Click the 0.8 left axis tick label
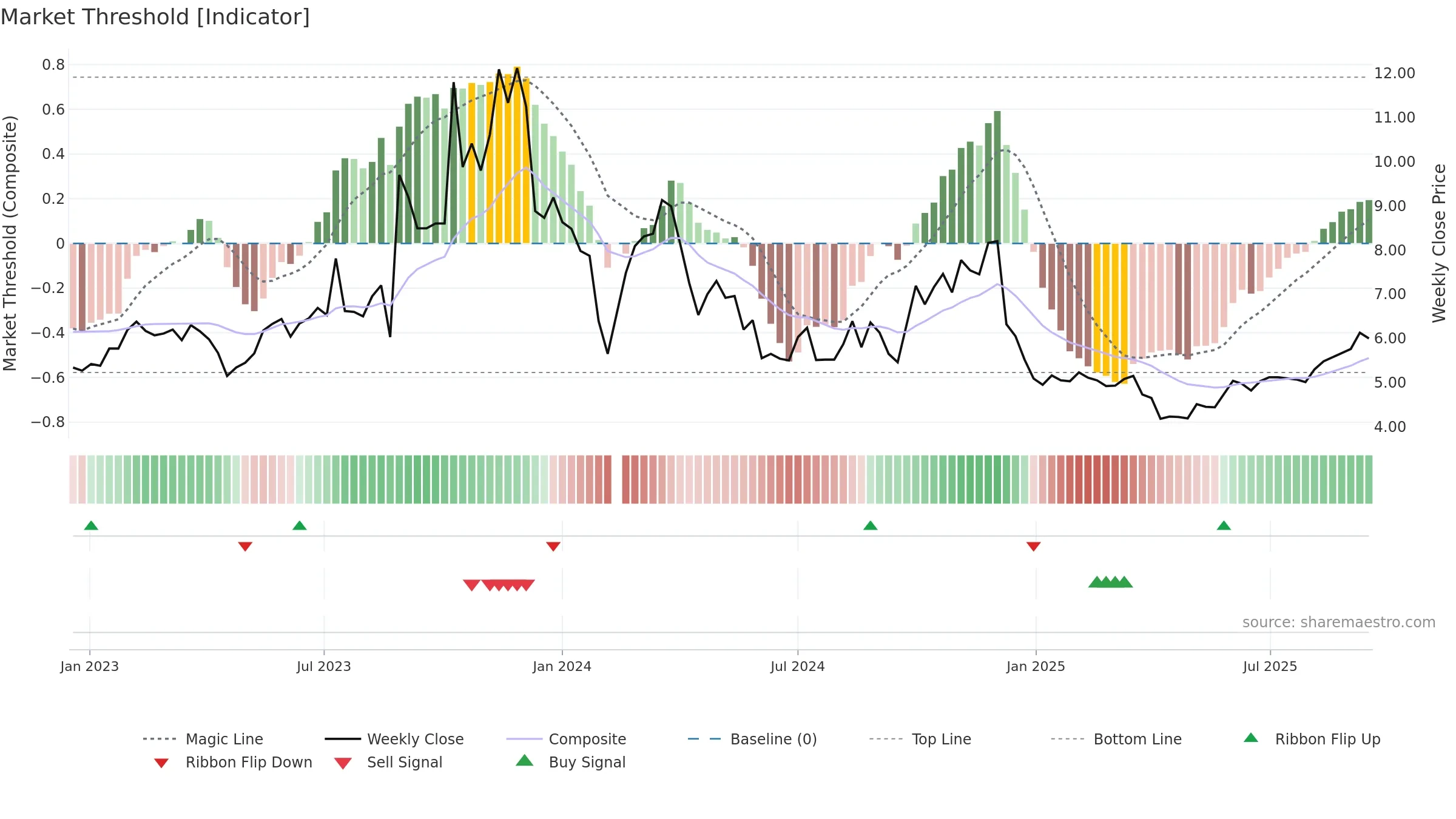This screenshot has width=1456, height=819. [53, 64]
